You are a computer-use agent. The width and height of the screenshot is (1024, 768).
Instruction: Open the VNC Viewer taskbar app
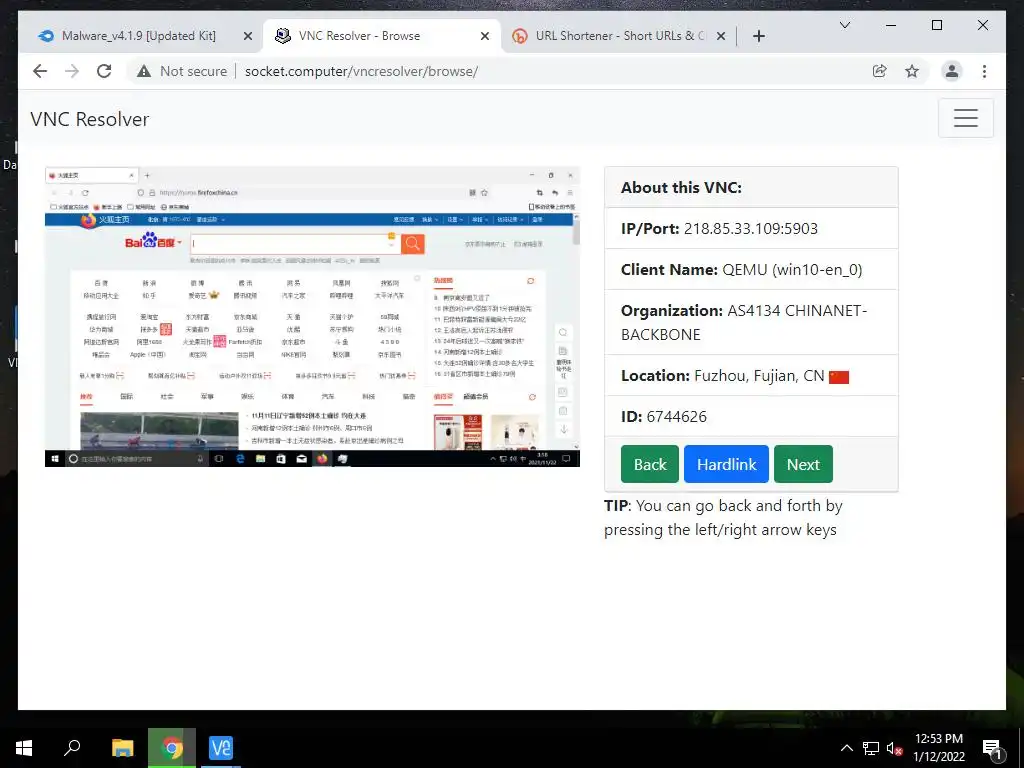tap(221, 748)
